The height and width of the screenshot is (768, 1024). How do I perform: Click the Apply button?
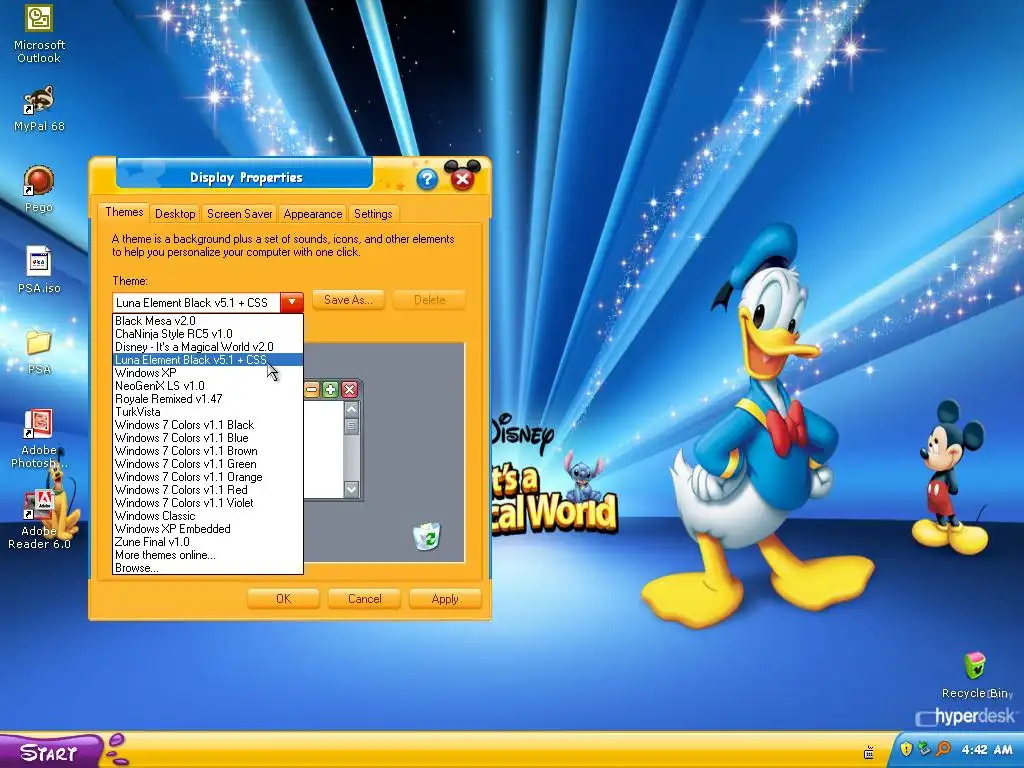pos(445,599)
